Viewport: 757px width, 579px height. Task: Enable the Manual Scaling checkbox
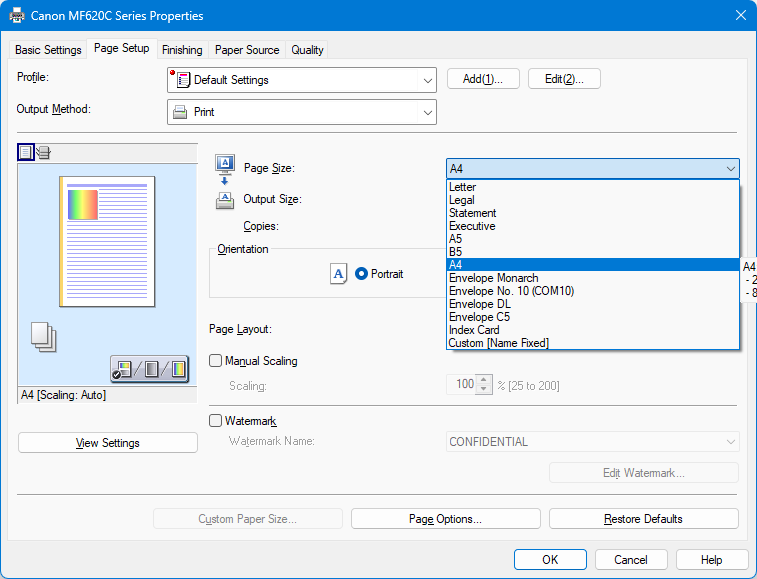pyautogui.click(x=216, y=361)
